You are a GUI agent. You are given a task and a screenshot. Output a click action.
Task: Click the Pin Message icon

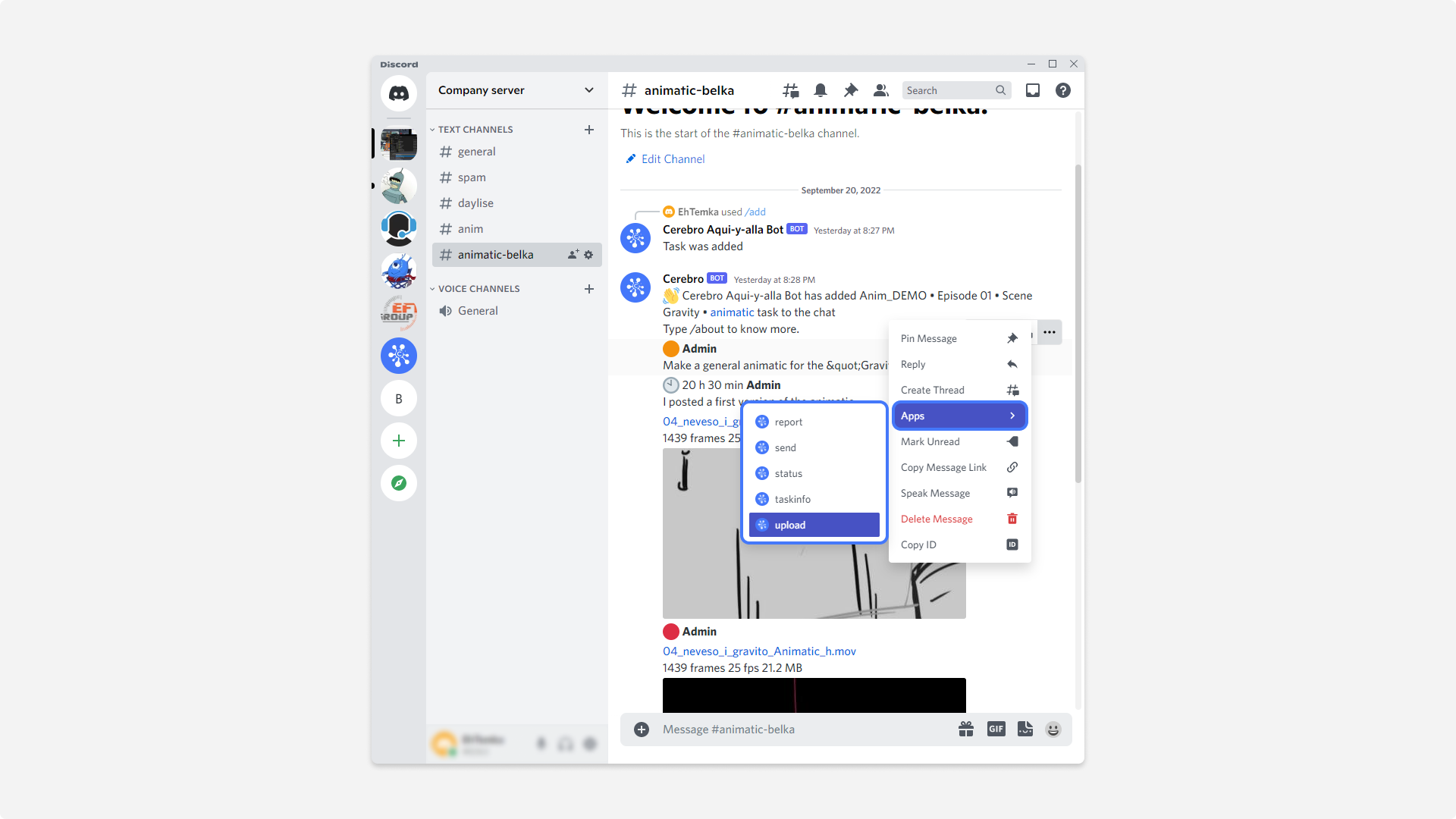[x=1013, y=338]
